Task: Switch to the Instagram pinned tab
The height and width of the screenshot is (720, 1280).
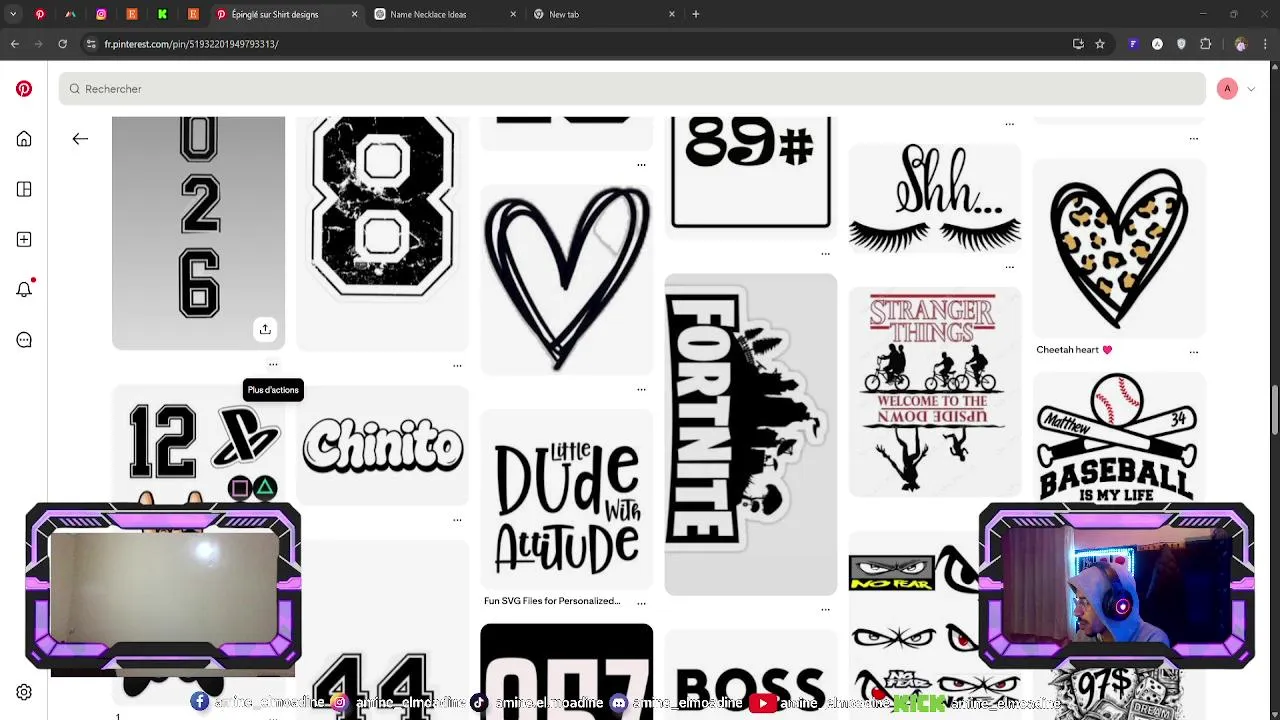Action: pyautogui.click(x=101, y=14)
